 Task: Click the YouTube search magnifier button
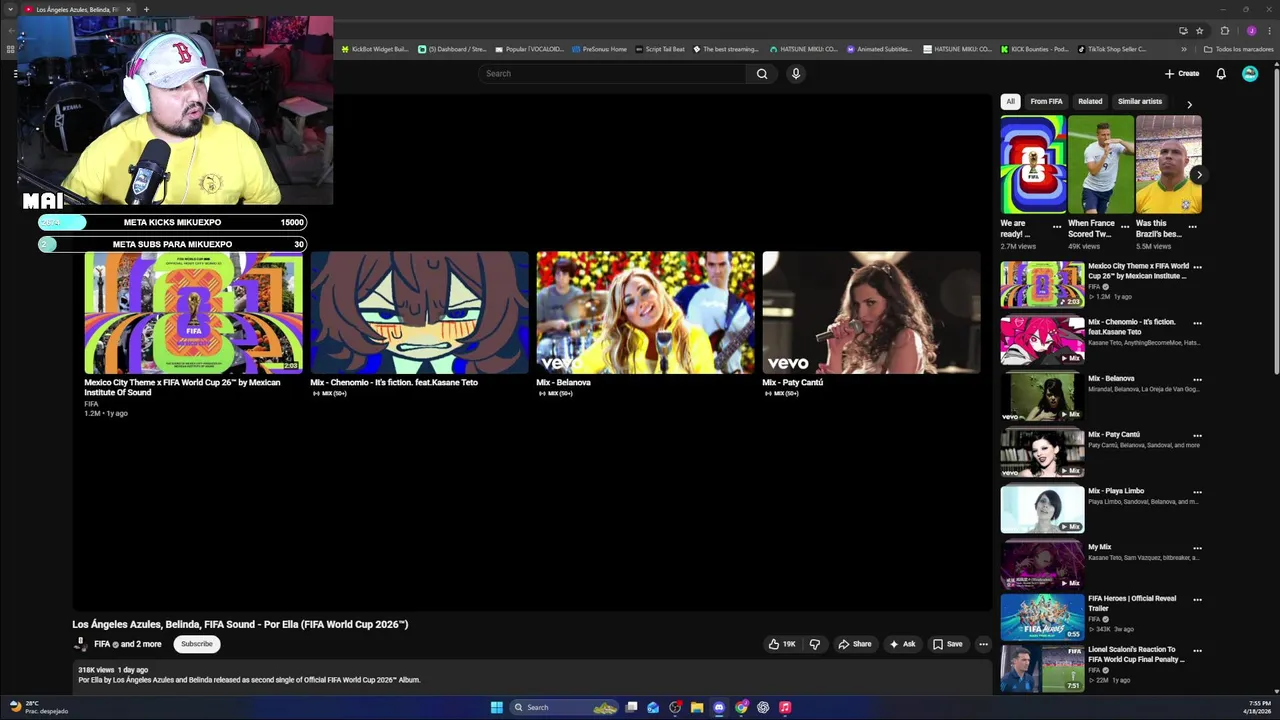tap(762, 73)
